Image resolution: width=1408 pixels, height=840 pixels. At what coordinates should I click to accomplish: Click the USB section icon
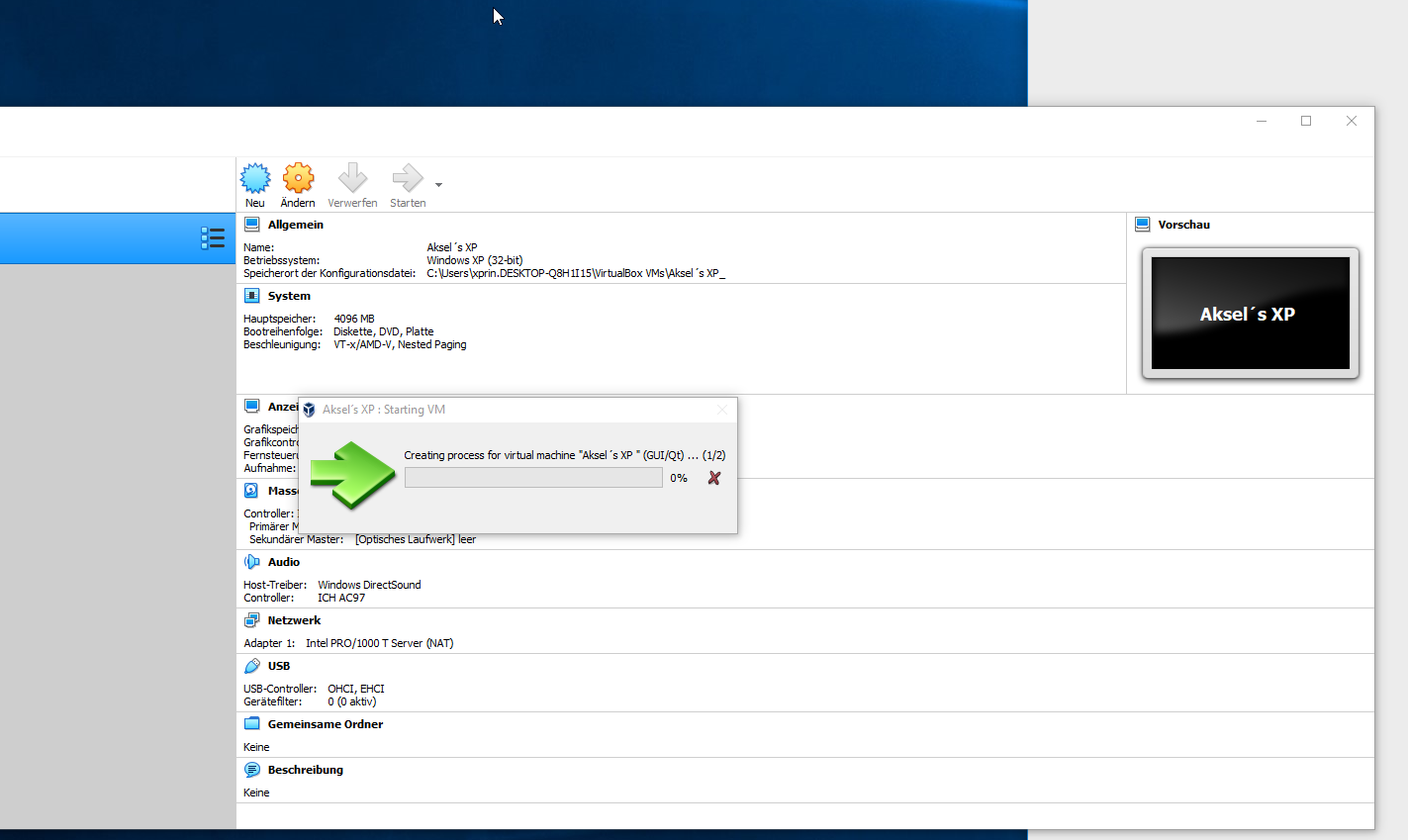click(252, 666)
